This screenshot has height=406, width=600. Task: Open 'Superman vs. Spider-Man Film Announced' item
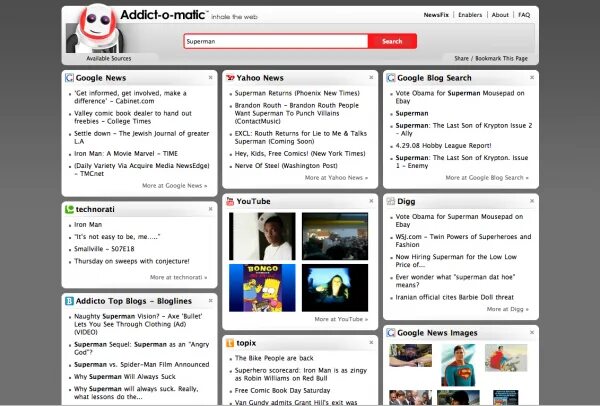click(x=142, y=364)
